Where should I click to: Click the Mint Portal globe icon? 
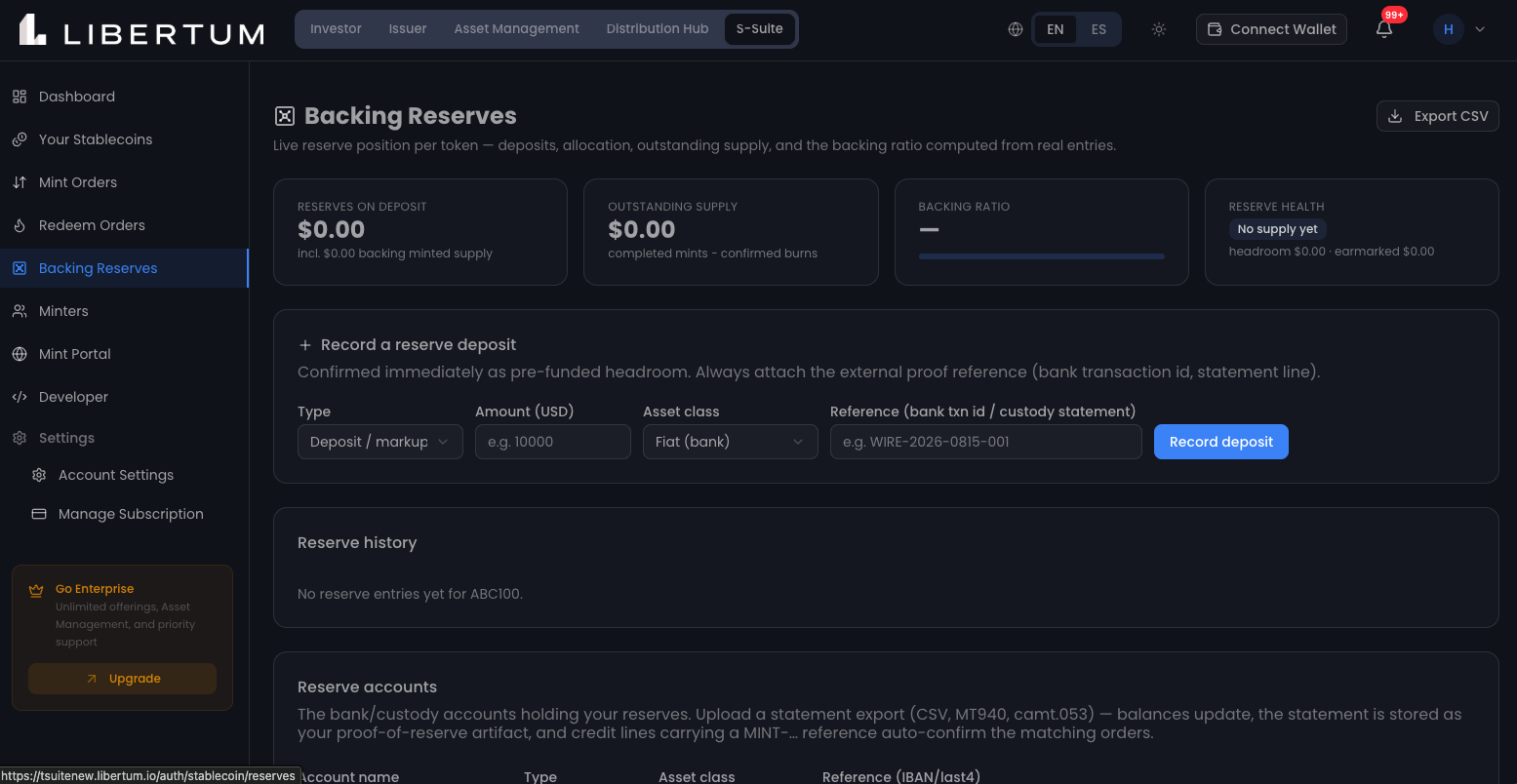coord(20,354)
